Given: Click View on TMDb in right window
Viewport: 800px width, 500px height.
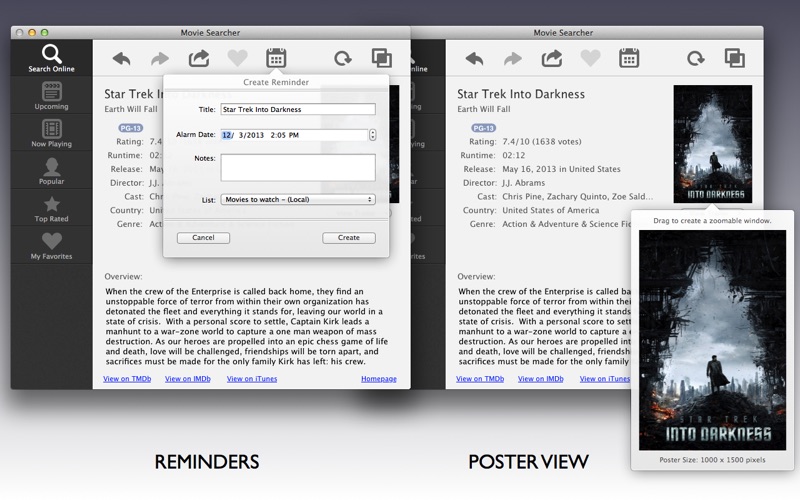Looking at the screenshot, I should click(x=480, y=379).
